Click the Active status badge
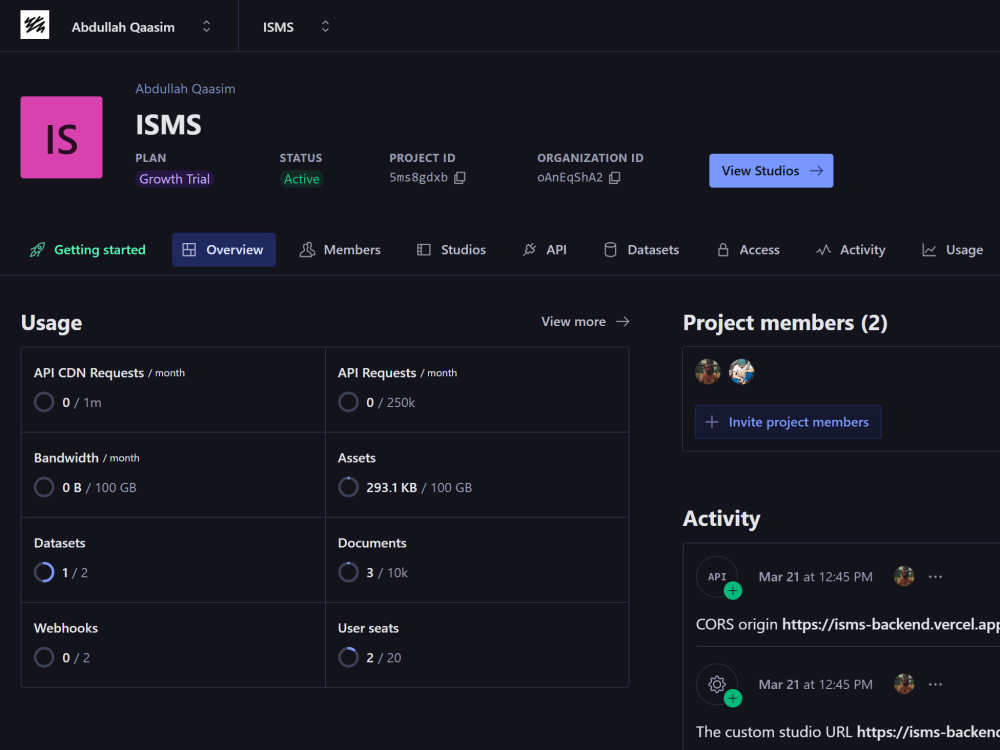This screenshot has height=750, width=1000. (301, 179)
